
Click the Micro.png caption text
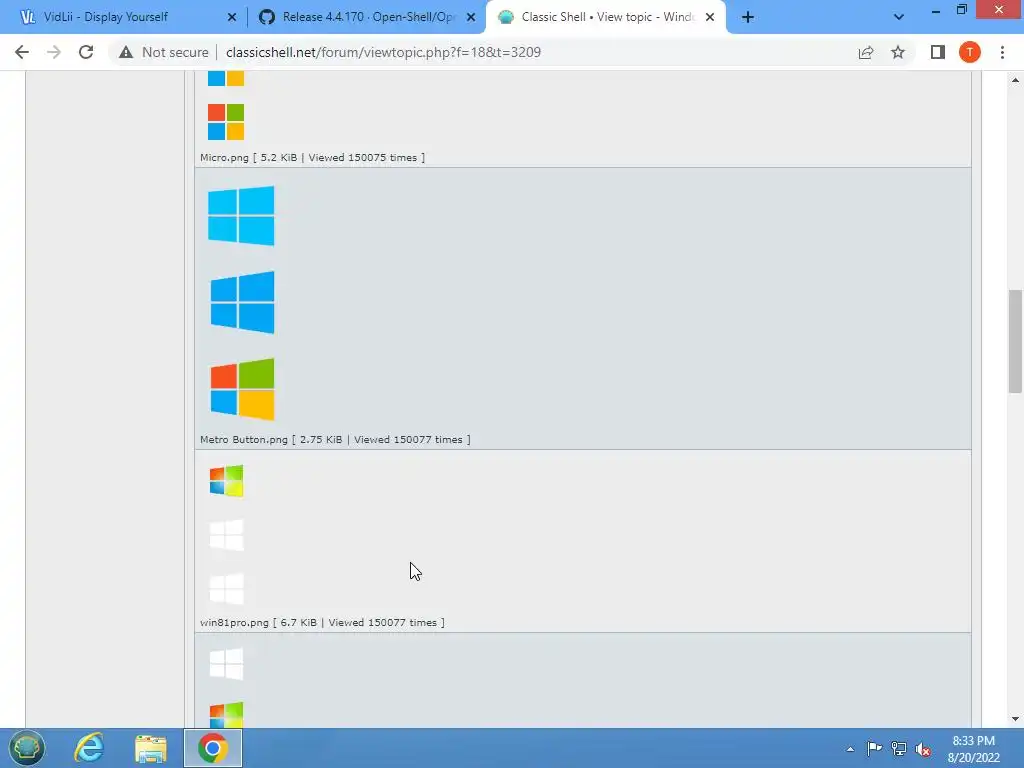click(x=312, y=157)
